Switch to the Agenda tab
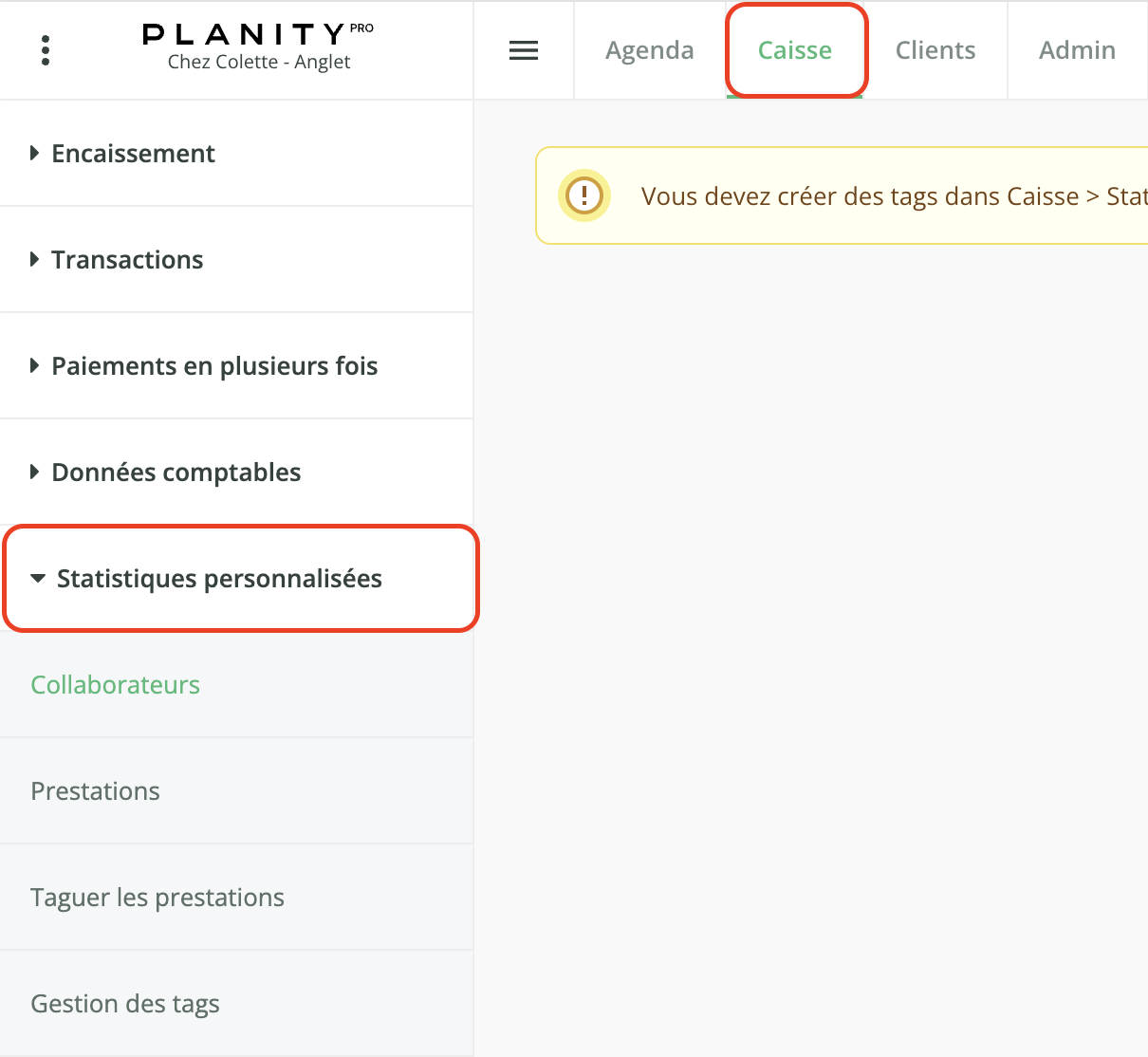 click(650, 50)
